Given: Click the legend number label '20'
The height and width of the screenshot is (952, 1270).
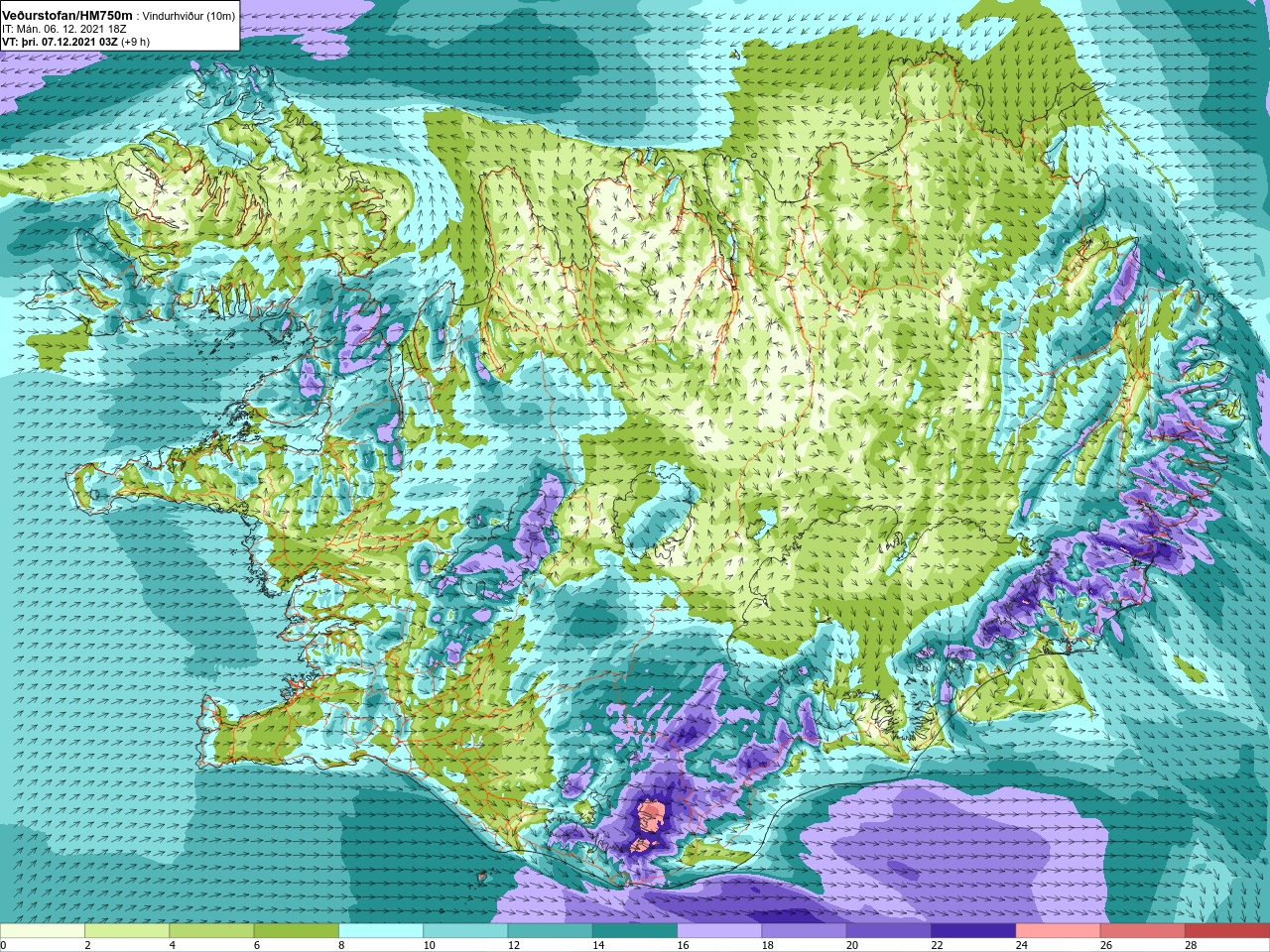Looking at the screenshot, I should pyautogui.click(x=852, y=946).
